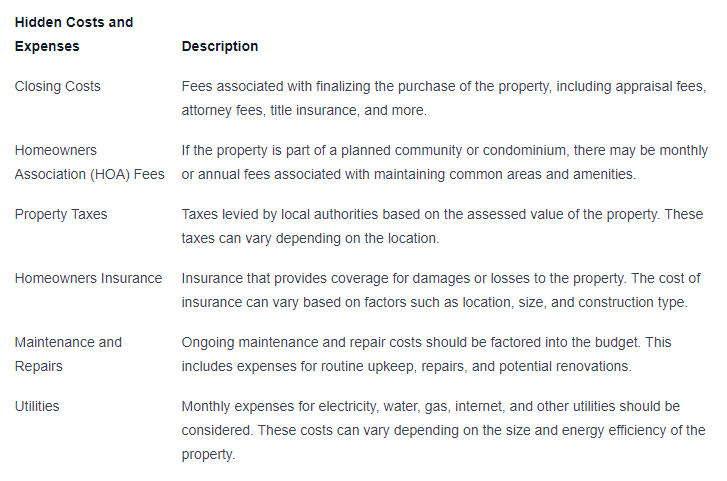Click the 'Description' column header

220,46
